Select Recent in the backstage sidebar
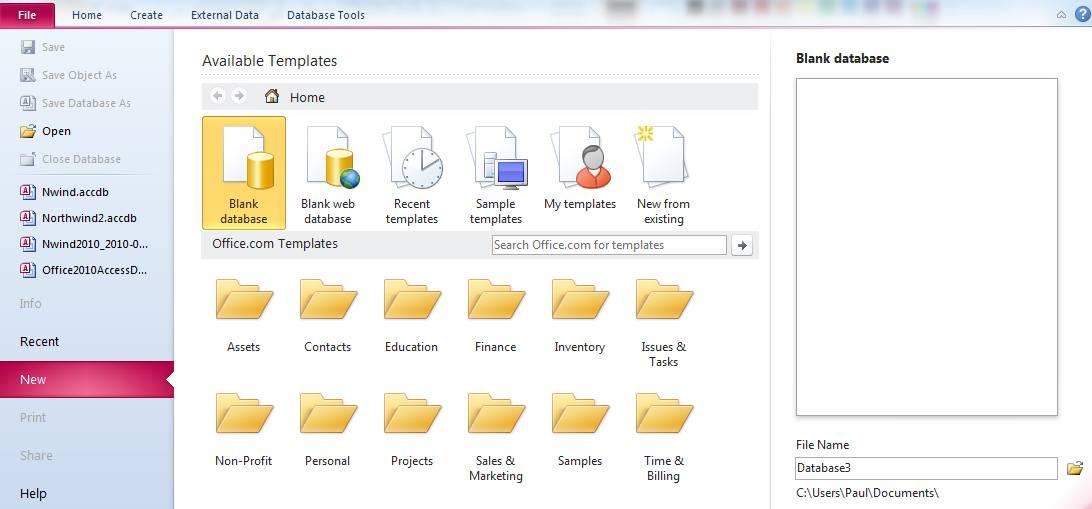Screen dimensions: 1092x509 click(40, 342)
